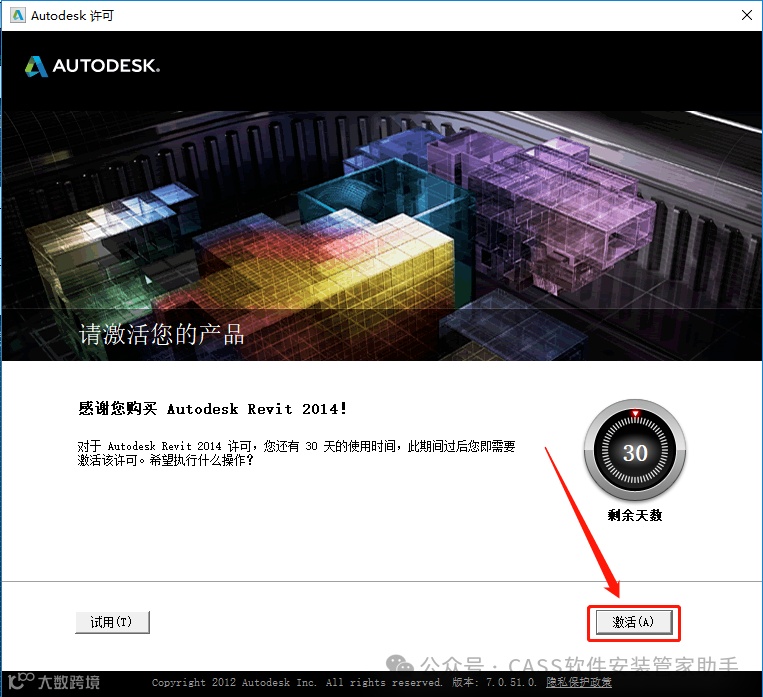Screen dimensions: 763x697
Task: Click the AUTODESK wordmark text
Action: click(106, 66)
